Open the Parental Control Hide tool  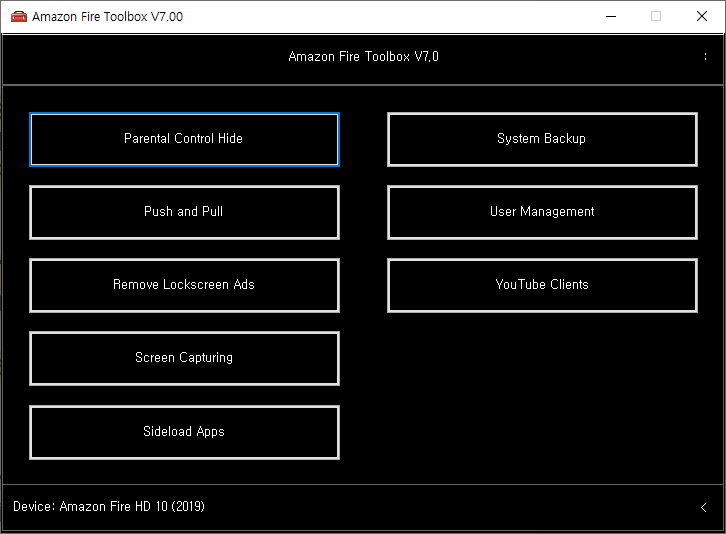pyautogui.click(x=184, y=139)
